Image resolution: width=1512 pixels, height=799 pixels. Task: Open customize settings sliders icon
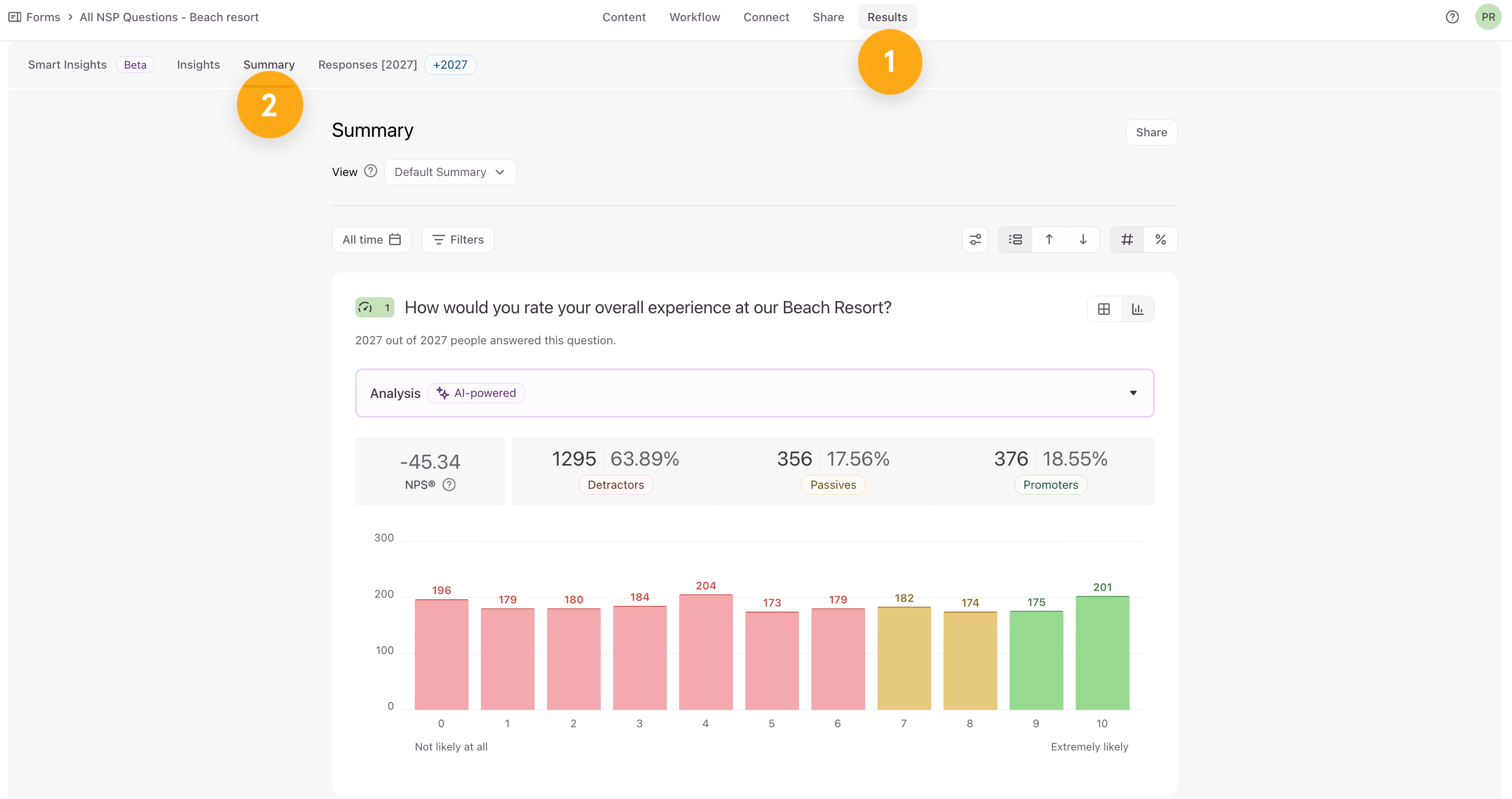tap(975, 239)
